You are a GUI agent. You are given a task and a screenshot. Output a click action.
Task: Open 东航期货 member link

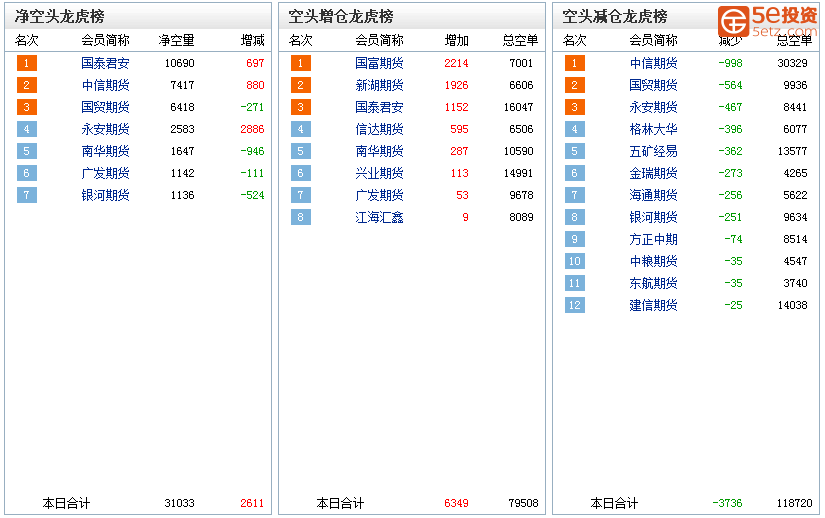653,283
